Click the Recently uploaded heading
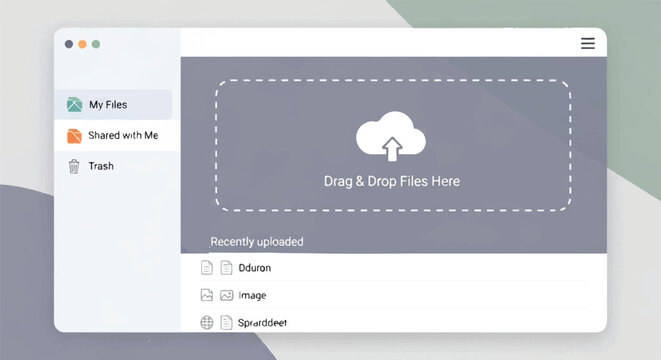 pos(257,242)
